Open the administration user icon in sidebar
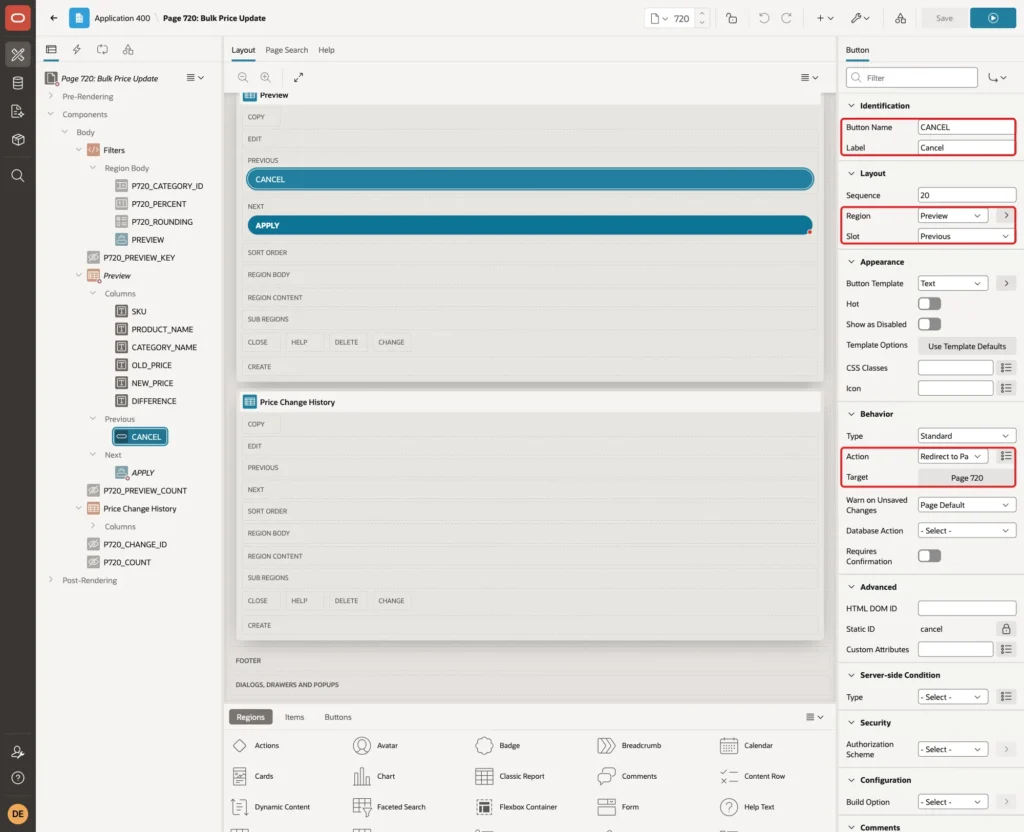This screenshot has height=832, width=1024. click(x=18, y=752)
